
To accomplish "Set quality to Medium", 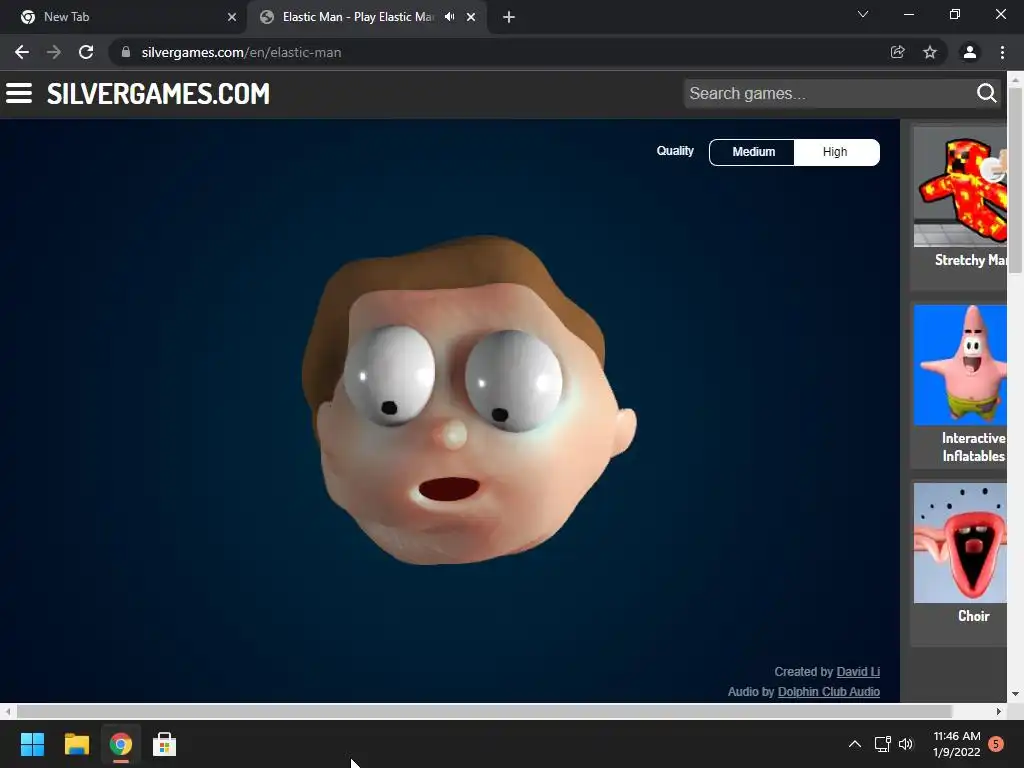I will (x=753, y=152).
